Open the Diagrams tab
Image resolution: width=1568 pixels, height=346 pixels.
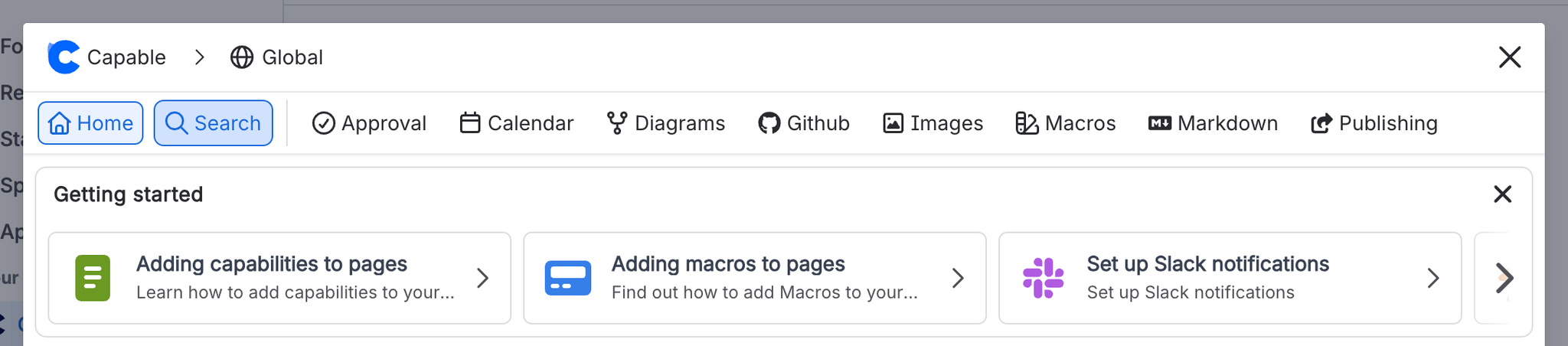[665, 123]
